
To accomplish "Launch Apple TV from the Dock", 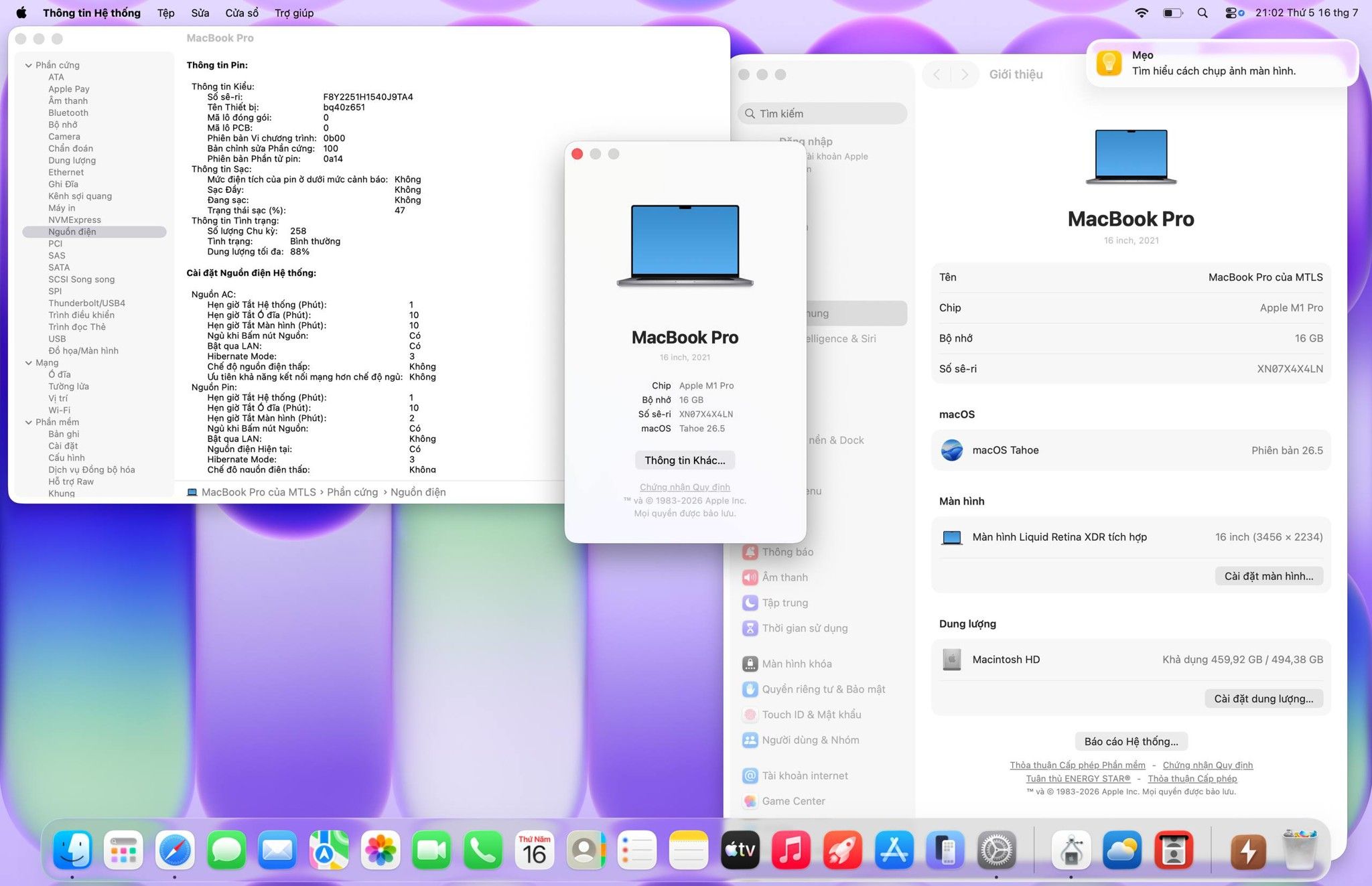I will (x=740, y=851).
